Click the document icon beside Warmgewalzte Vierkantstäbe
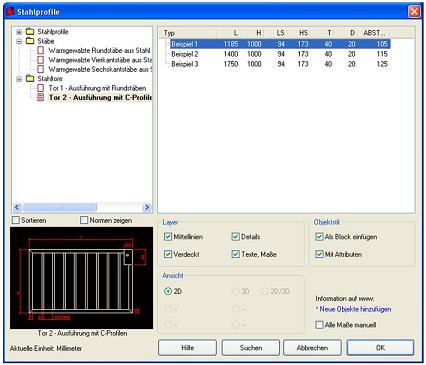Screen dimensions: 426x365 click(x=40, y=60)
